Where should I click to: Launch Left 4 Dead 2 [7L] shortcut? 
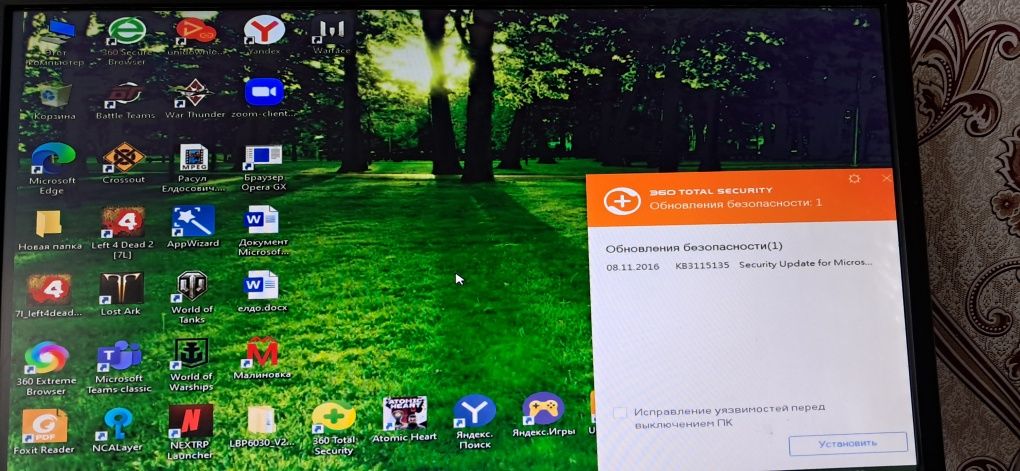tap(122, 234)
